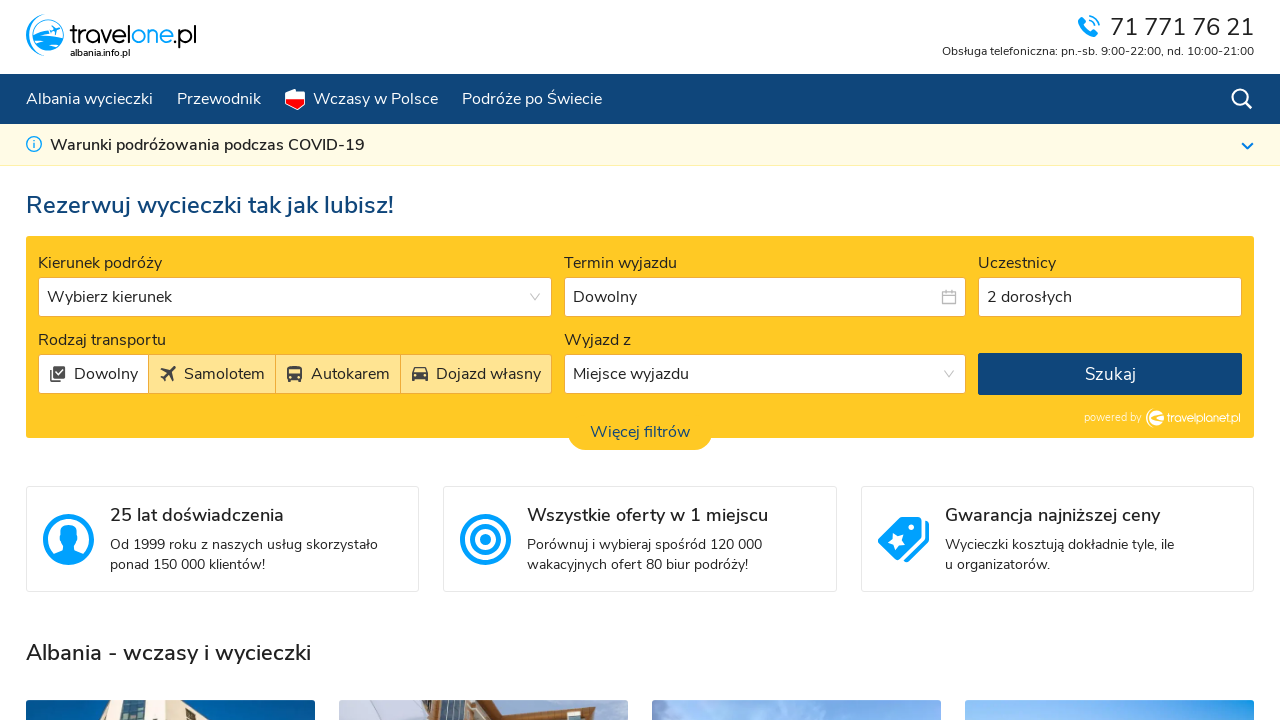Open the Termin wyjazdu date field
This screenshot has height=720, width=1280.
(x=765, y=297)
